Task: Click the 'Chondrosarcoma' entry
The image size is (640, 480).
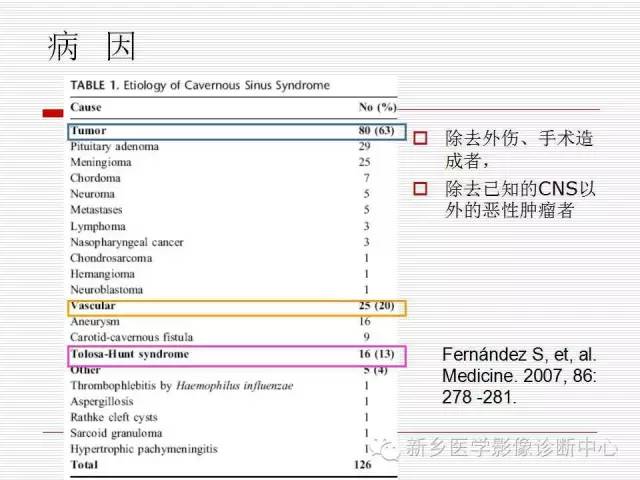Action: (111, 258)
